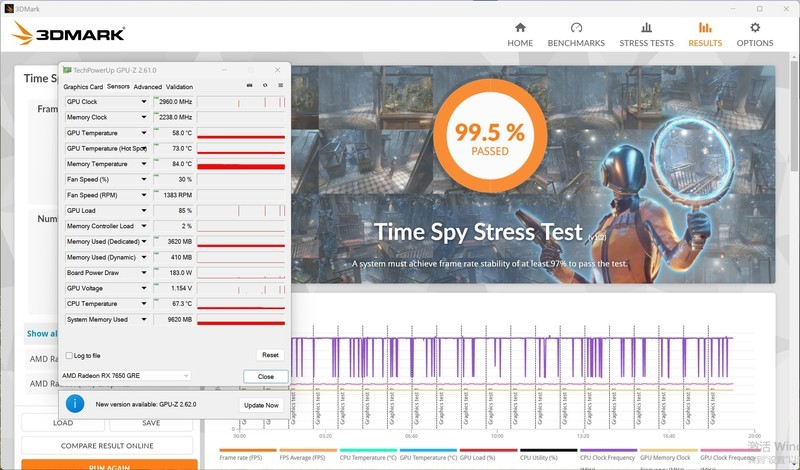Open AMD Radeon RX 7650 GRE selector
Screen dimensions: 800x470
[126, 376]
